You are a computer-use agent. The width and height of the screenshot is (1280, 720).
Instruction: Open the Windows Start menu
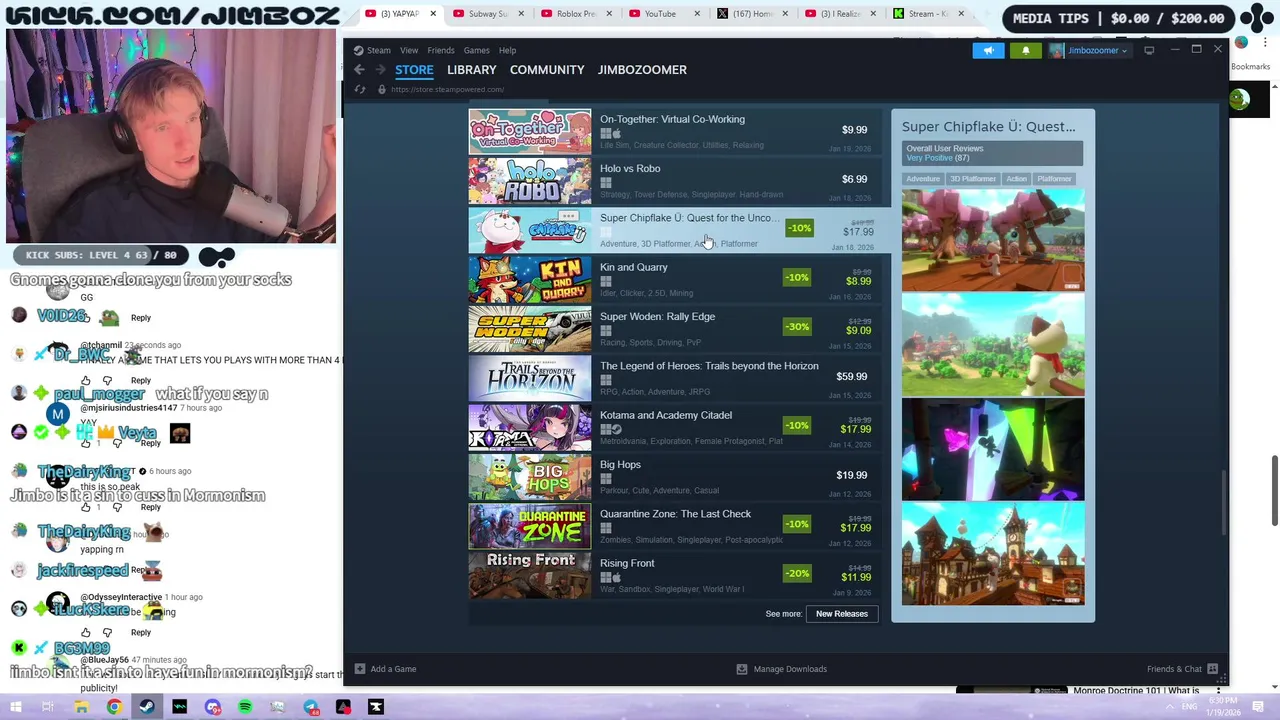[x=16, y=707]
